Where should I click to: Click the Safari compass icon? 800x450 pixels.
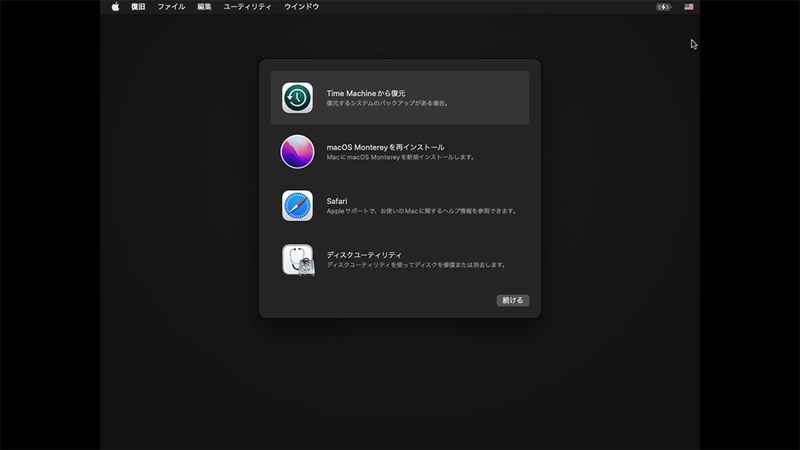(297, 206)
